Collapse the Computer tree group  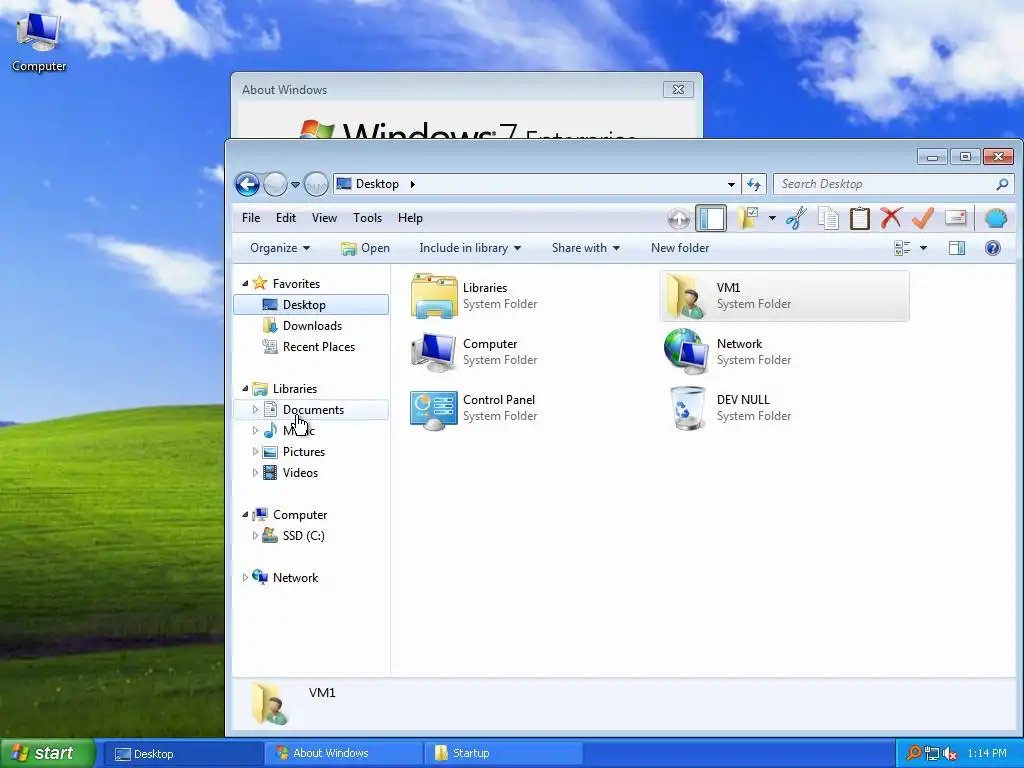tap(245, 515)
